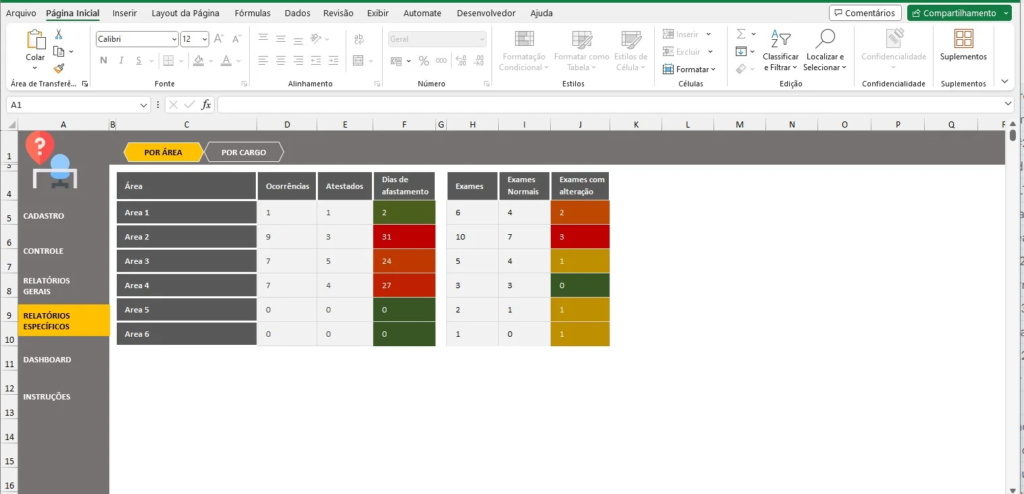The image size is (1024, 494).
Task: Expand the Name Box dropdown arrow
Action: click(x=144, y=104)
